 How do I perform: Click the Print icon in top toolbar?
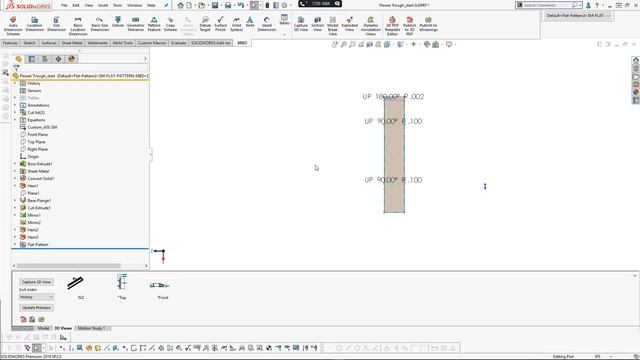(228, 5)
